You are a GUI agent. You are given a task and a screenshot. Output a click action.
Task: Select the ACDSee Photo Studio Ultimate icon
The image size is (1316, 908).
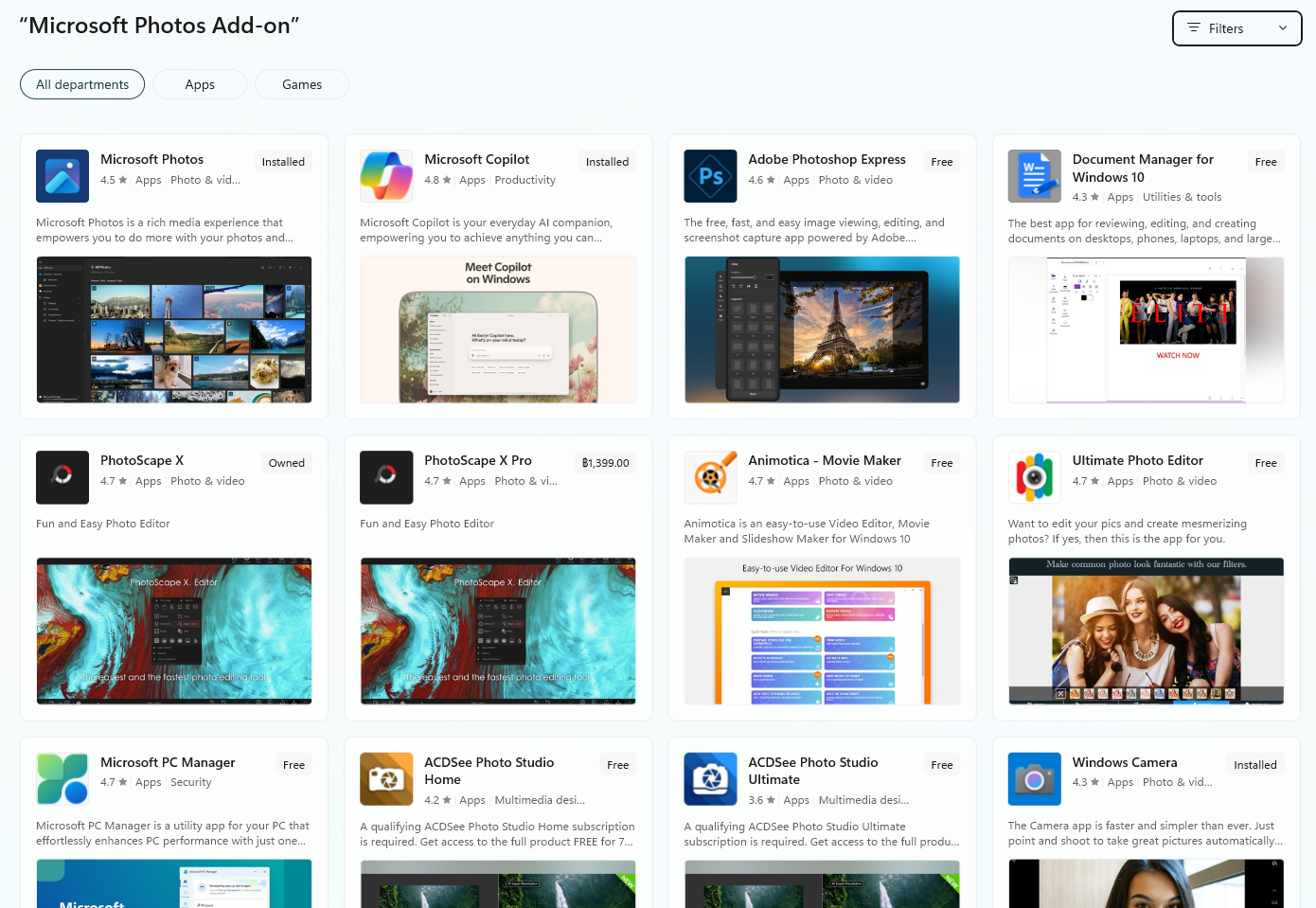710,779
